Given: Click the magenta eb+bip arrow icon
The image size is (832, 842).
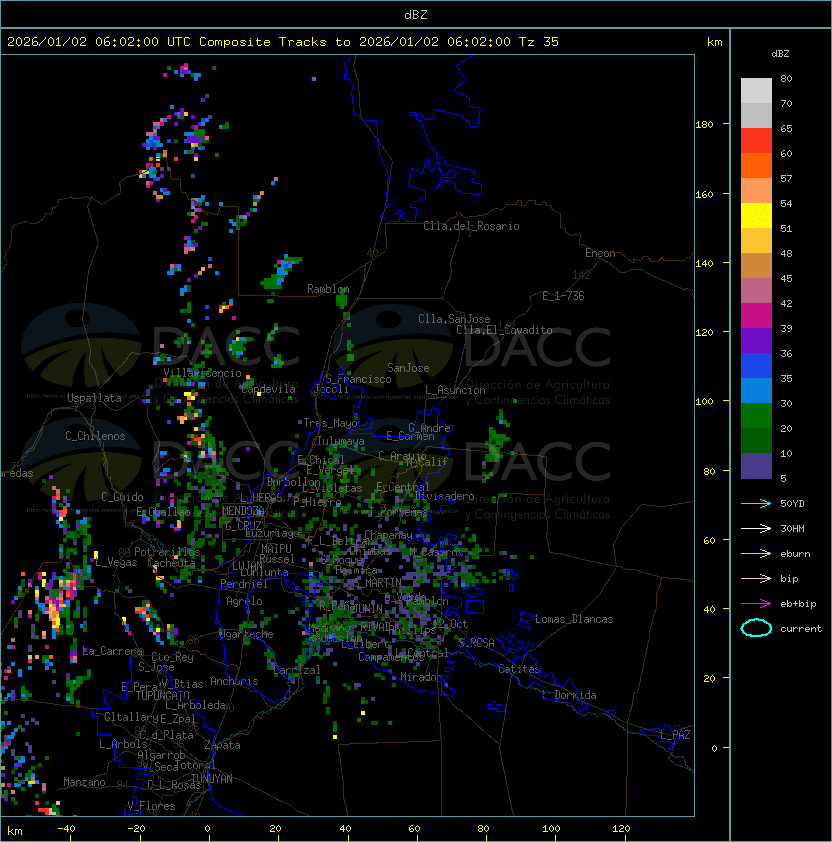Looking at the screenshot, I should point(756,603).
